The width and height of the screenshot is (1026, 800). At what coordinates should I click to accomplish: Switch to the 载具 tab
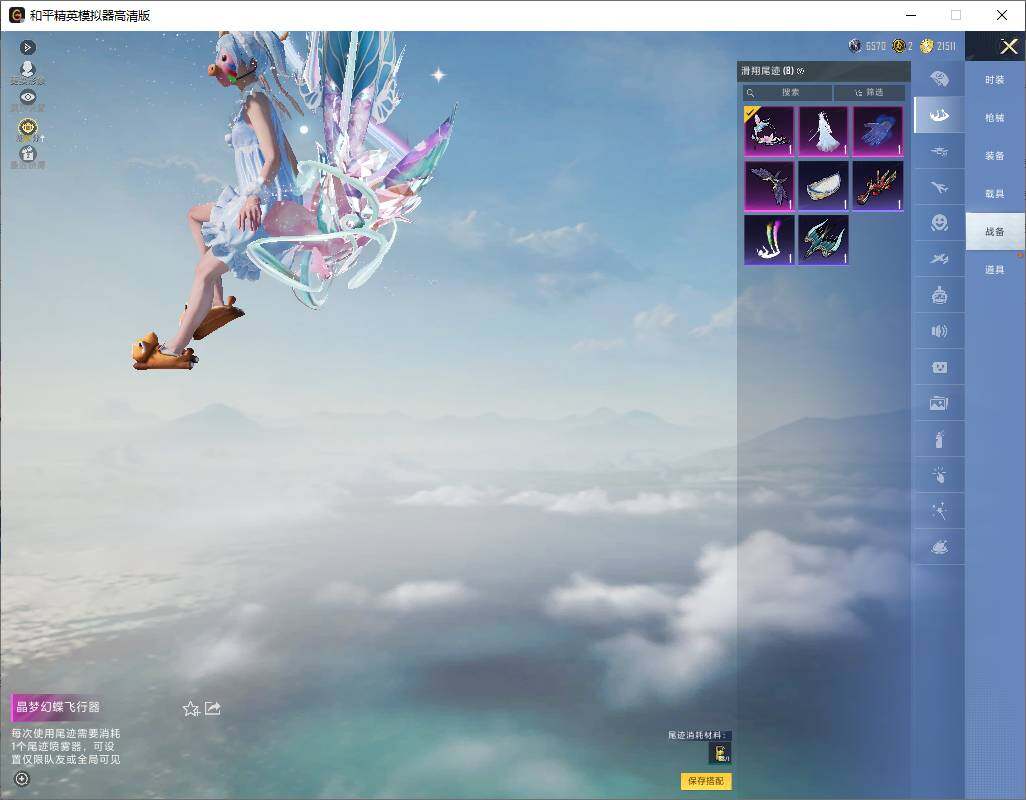coord(995,194)
